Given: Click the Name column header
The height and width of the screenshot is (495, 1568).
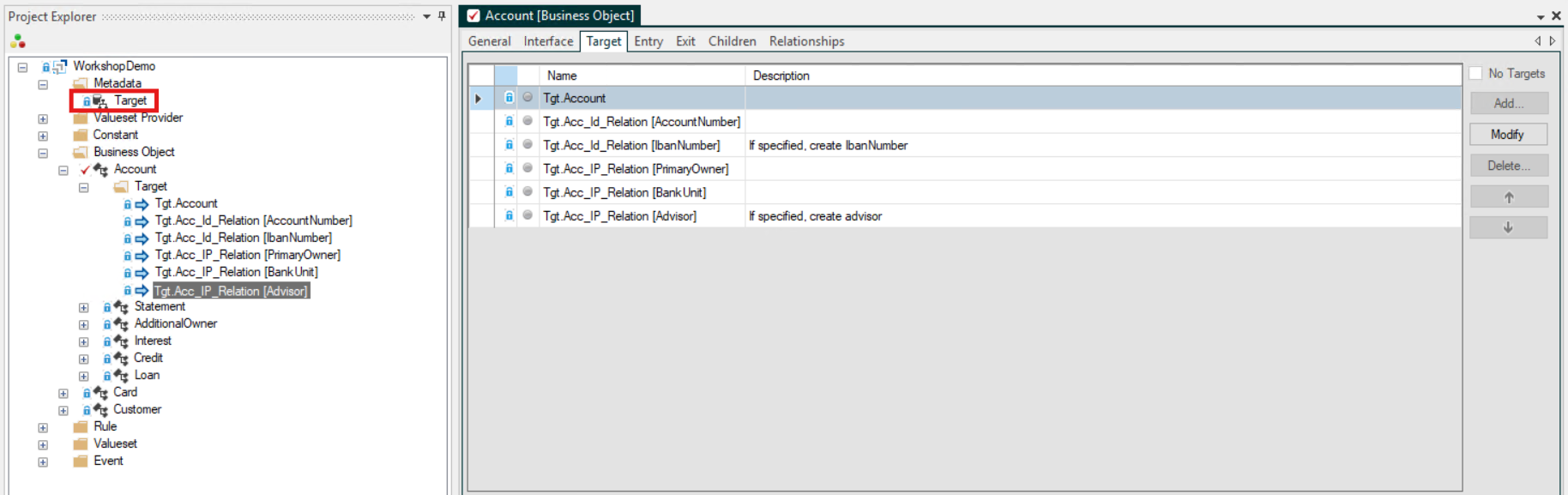Looking at the screenshot, I should [x=642, y=75].
